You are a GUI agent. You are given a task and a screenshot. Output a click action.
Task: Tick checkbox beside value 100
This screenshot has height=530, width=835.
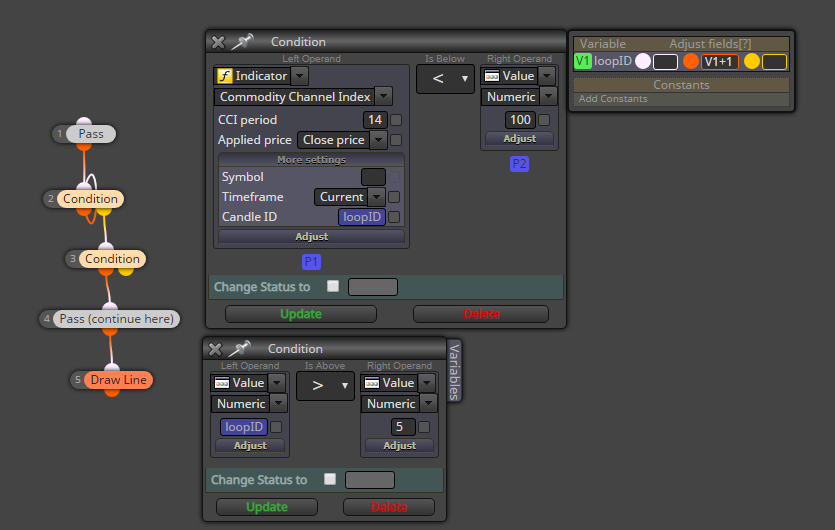[544, 120]
